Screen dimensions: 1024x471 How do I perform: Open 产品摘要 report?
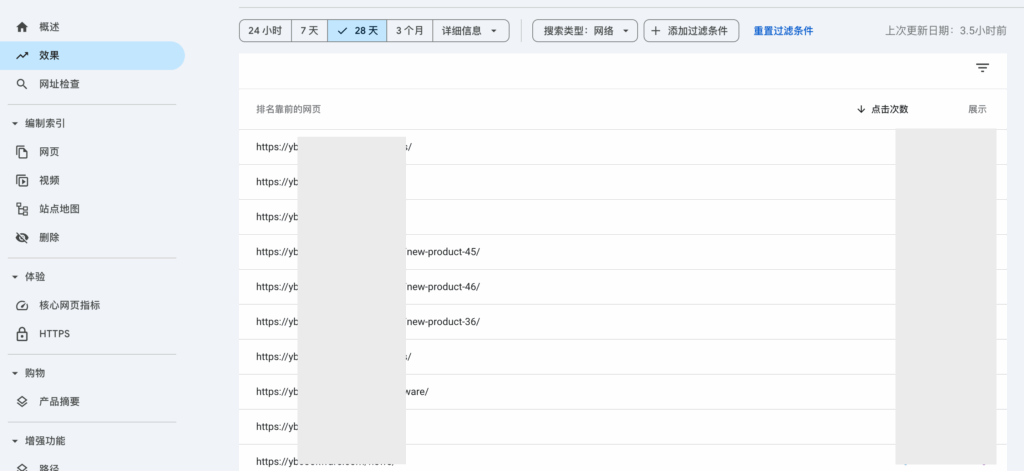click(x=92, y=402)
